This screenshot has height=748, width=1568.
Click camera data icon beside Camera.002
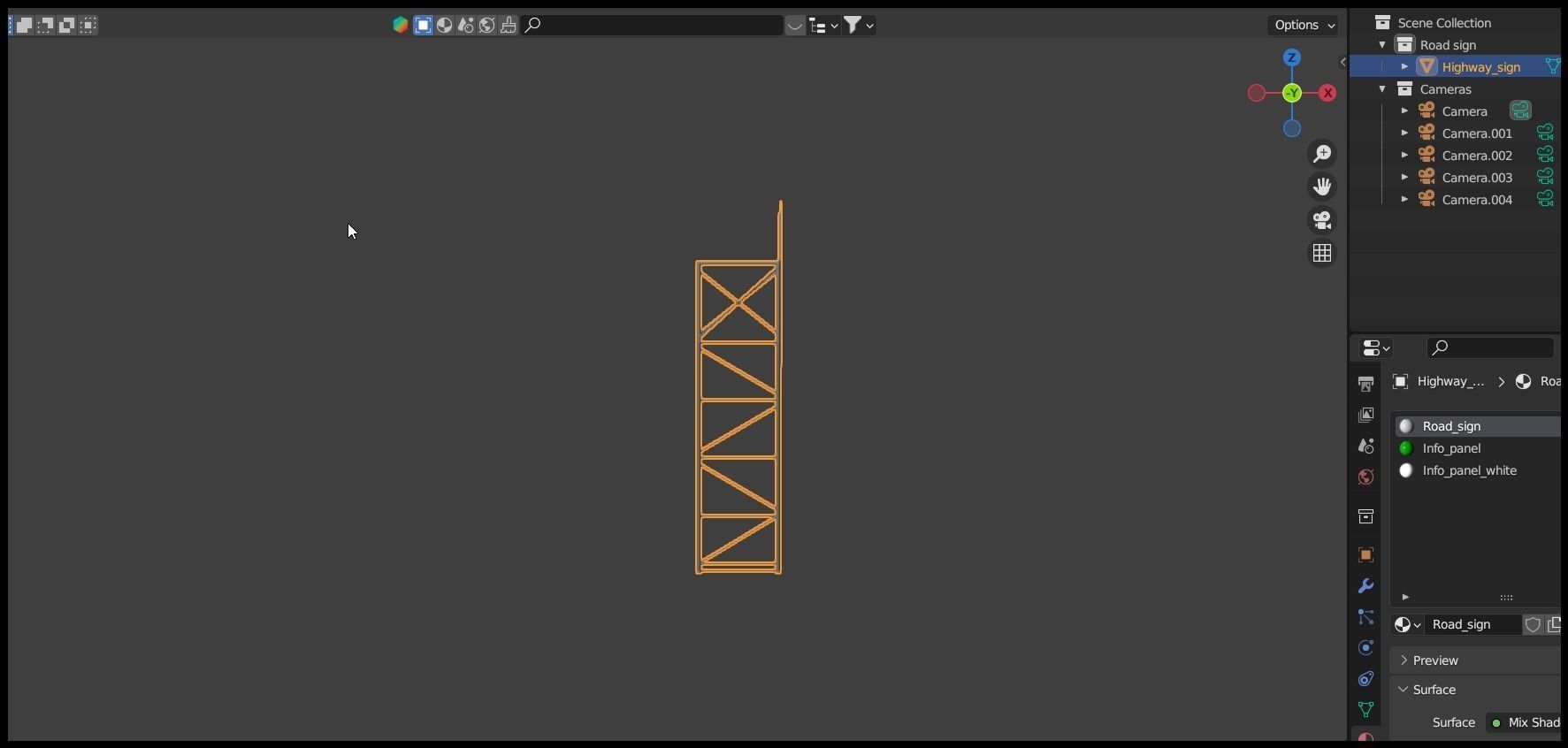click(1545, 155)
